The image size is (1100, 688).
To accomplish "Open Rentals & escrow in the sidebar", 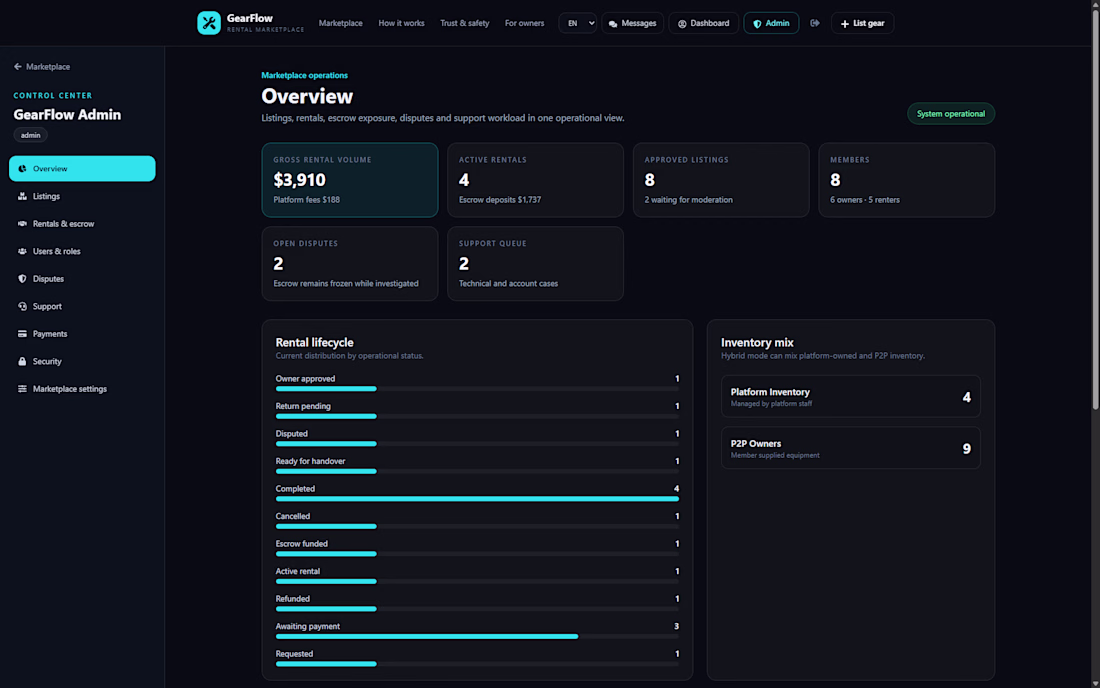I will [82, 224].
